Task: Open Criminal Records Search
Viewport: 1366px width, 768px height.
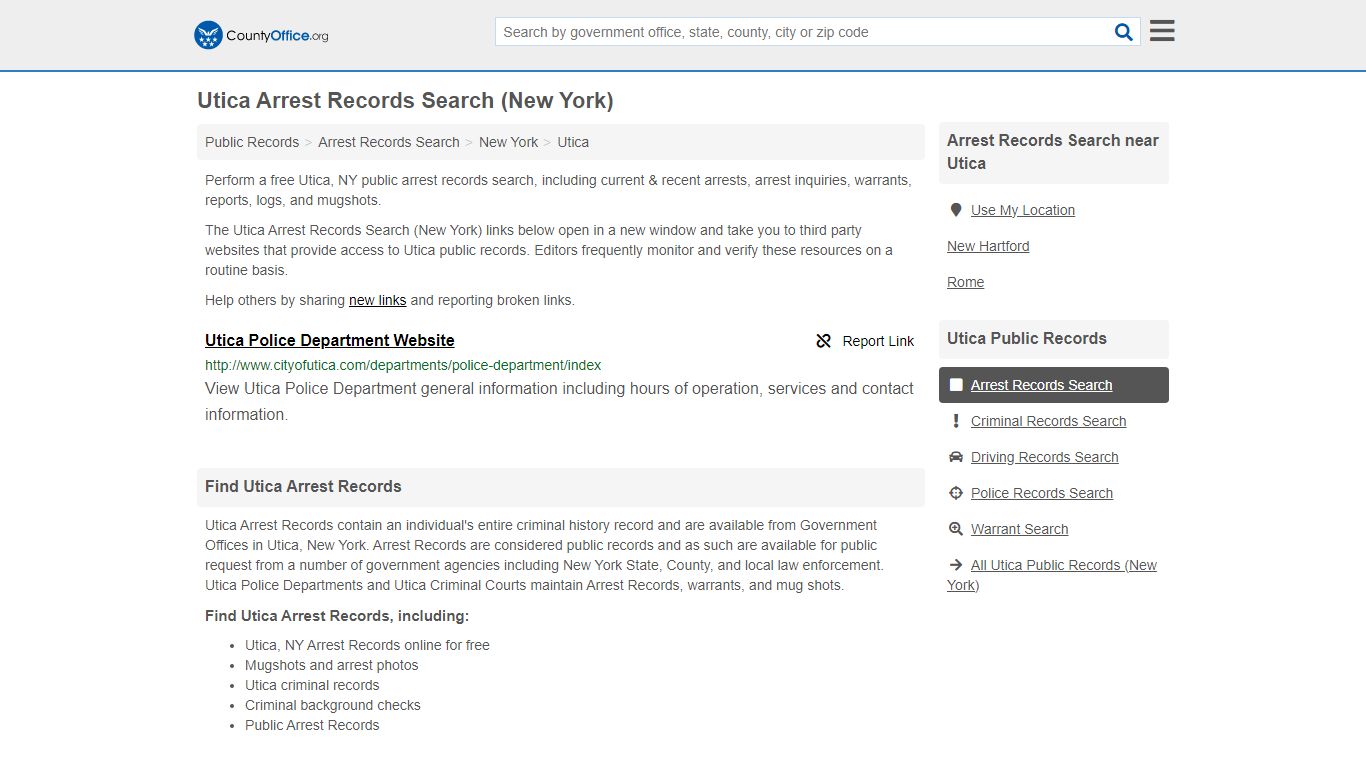Action: click(x=1048, y=421)
